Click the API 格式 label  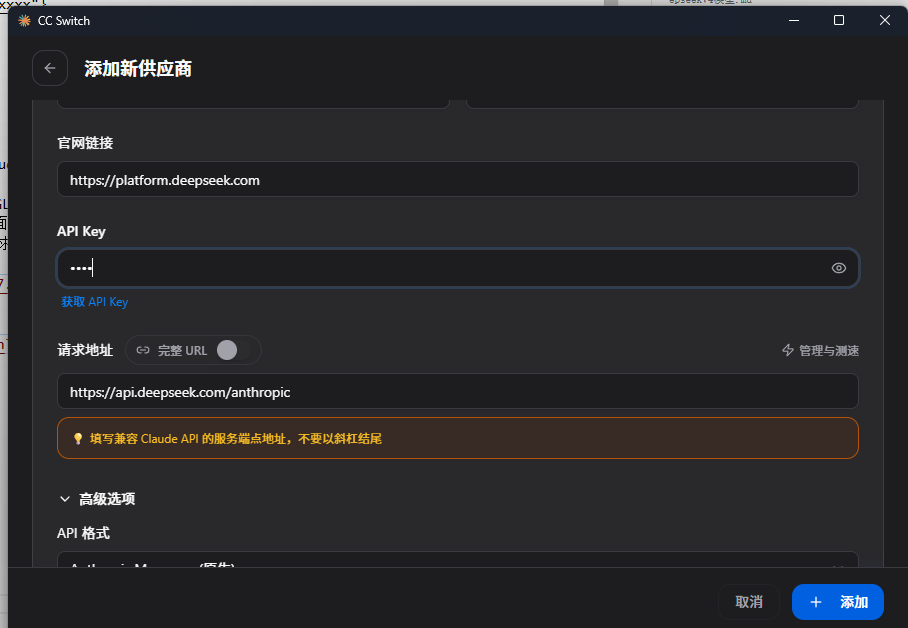click(x=83, y=533)
